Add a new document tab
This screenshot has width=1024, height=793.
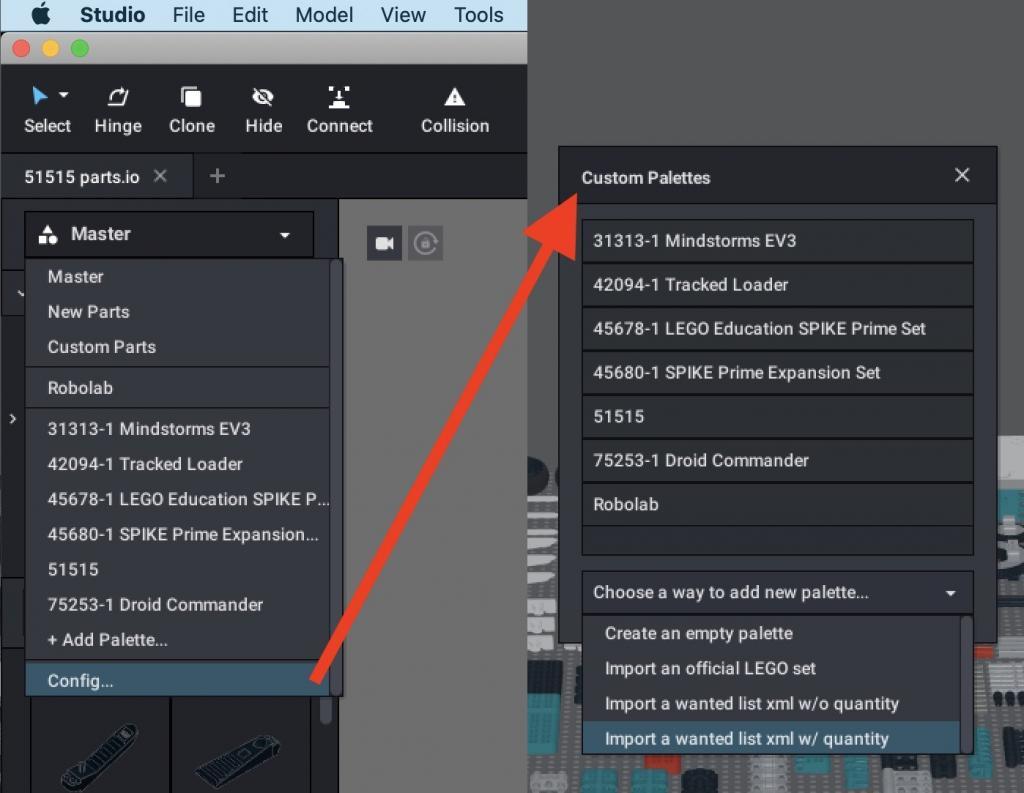point(217,176)
